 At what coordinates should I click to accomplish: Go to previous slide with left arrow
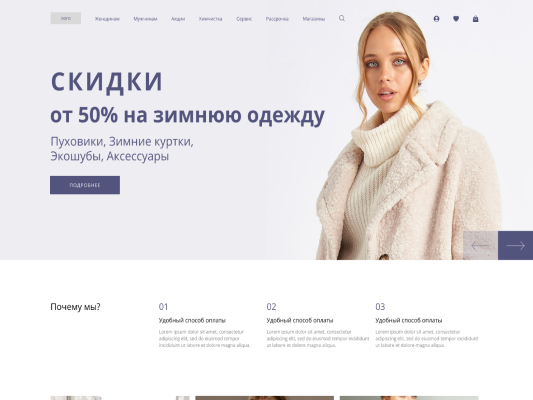pos(480,245)
